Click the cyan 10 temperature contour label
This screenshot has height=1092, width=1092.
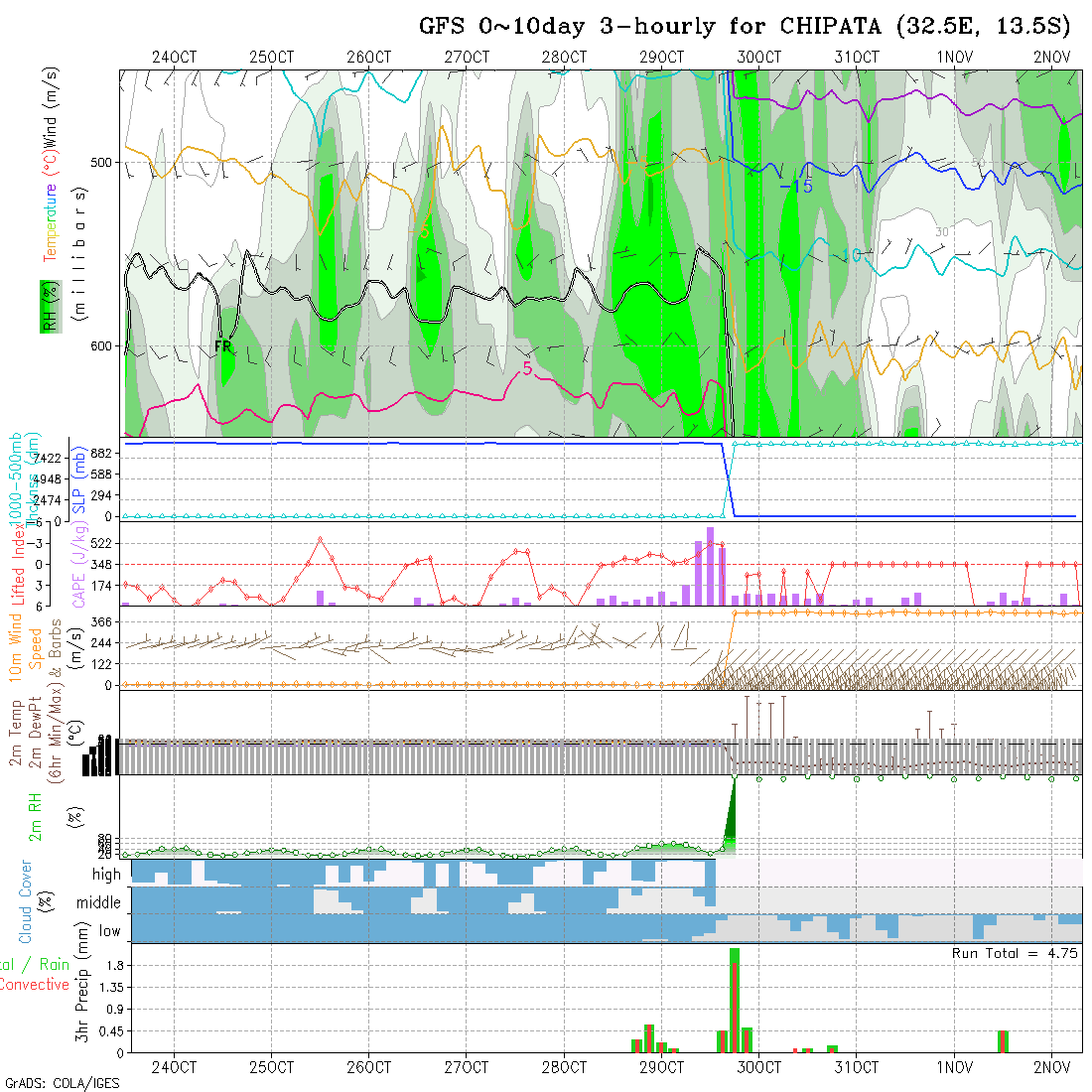(850, 255)
